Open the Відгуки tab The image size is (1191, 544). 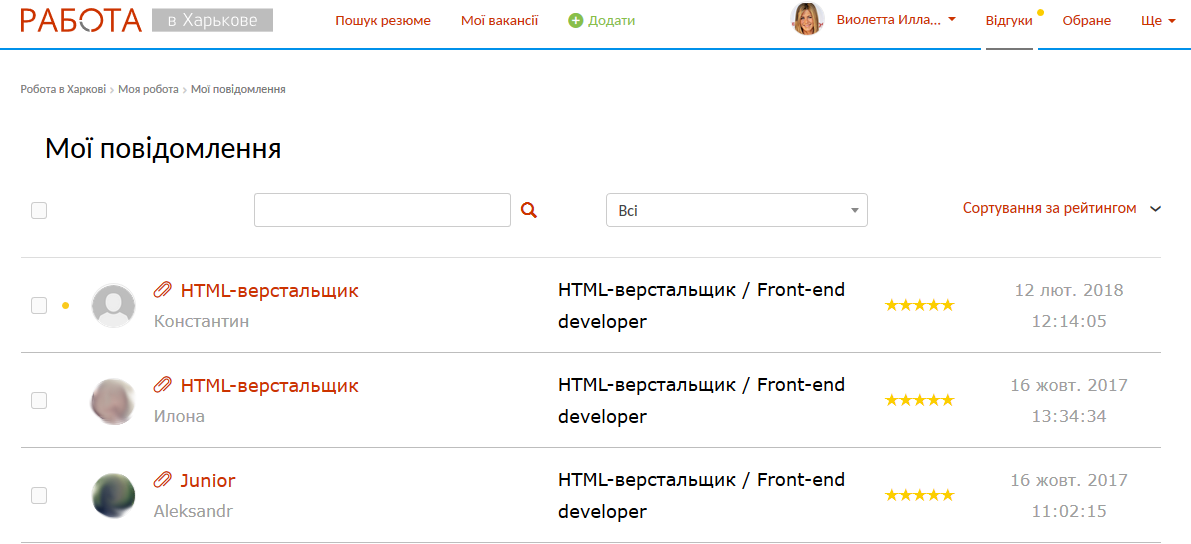pyautogui.click(x=1008, y=20)
